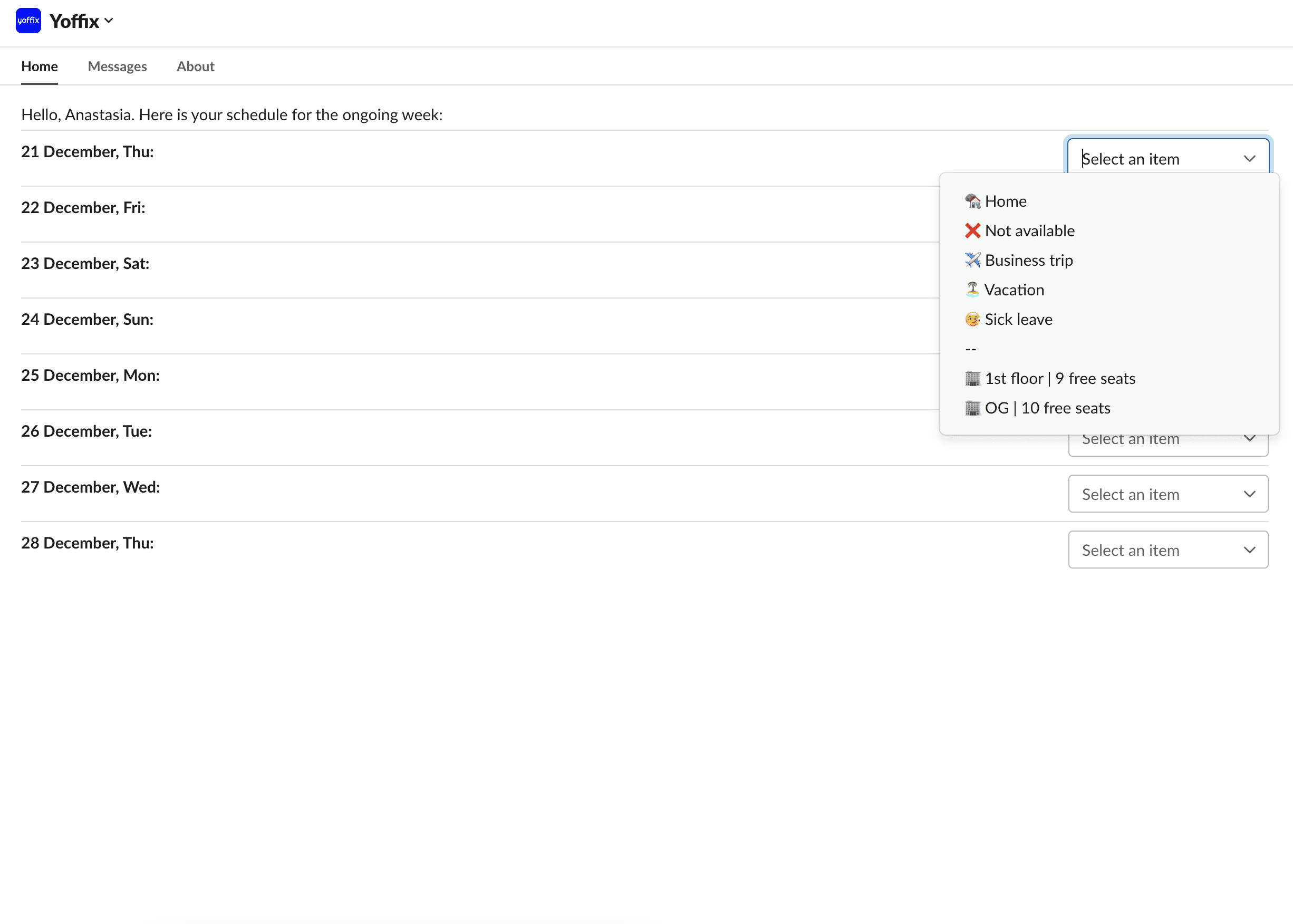Open the 27 December Select an item dropdown
The image size is (1293, 924).
(1168, 494)
